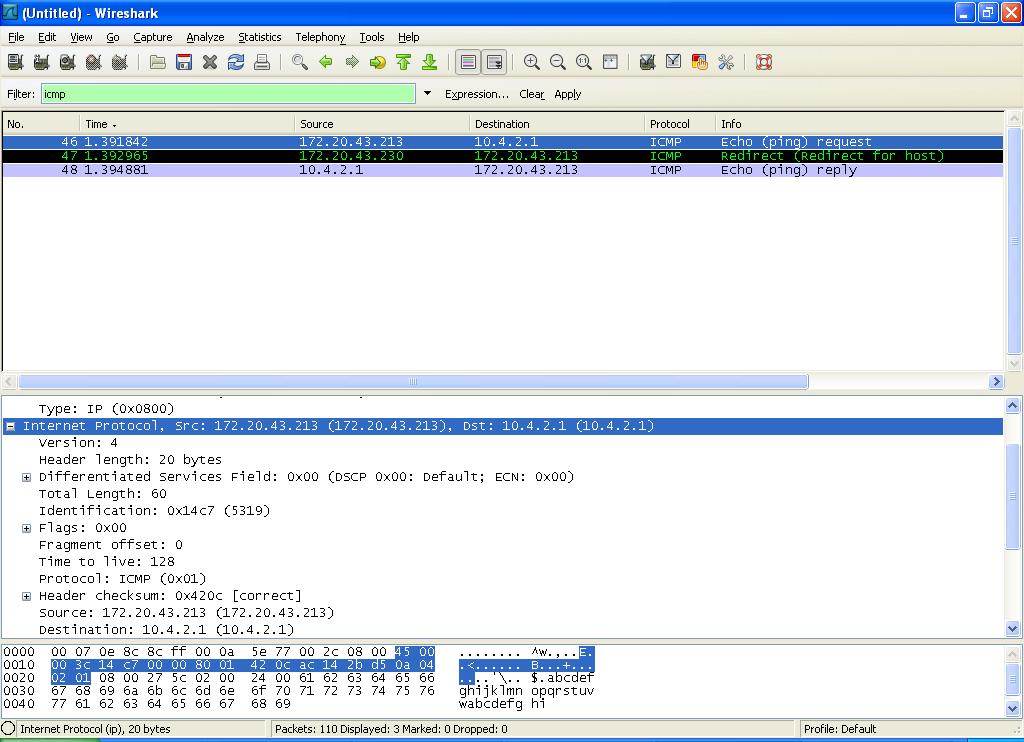
Task: Click Profile: Default in status bar
Action: click(840, 729)
